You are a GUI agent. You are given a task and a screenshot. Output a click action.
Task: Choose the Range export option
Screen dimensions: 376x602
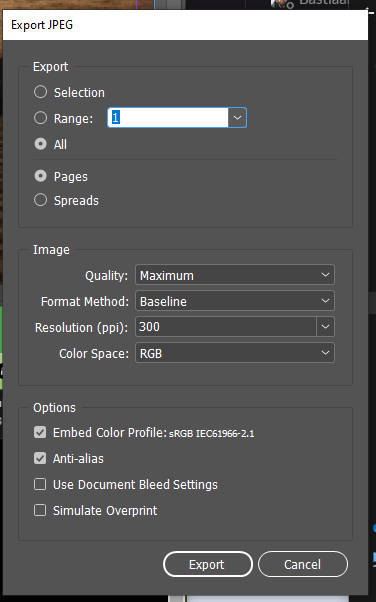pos(40,118)
